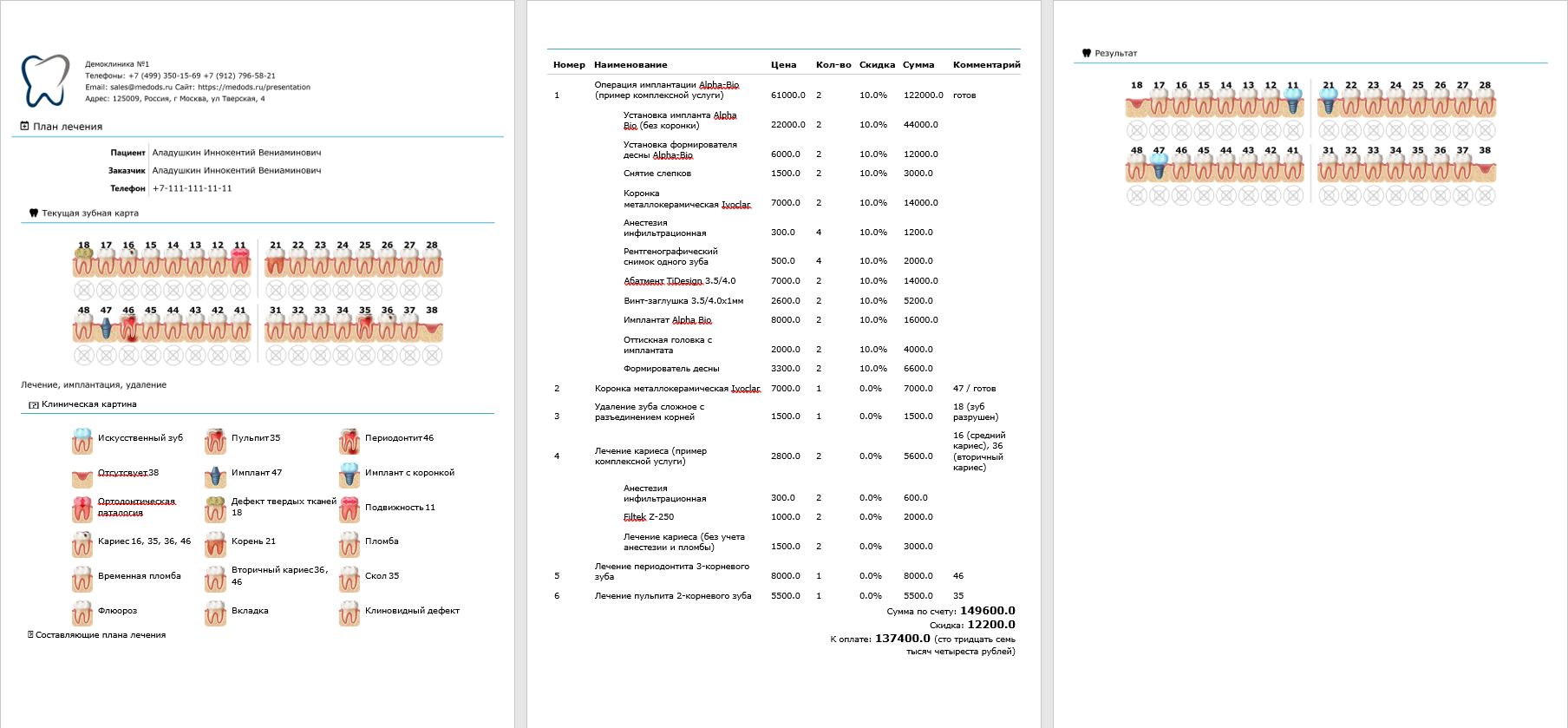Click surface circle under tooth 48 in Результат chart
1568x728 pixels.
coord(1137,195)
